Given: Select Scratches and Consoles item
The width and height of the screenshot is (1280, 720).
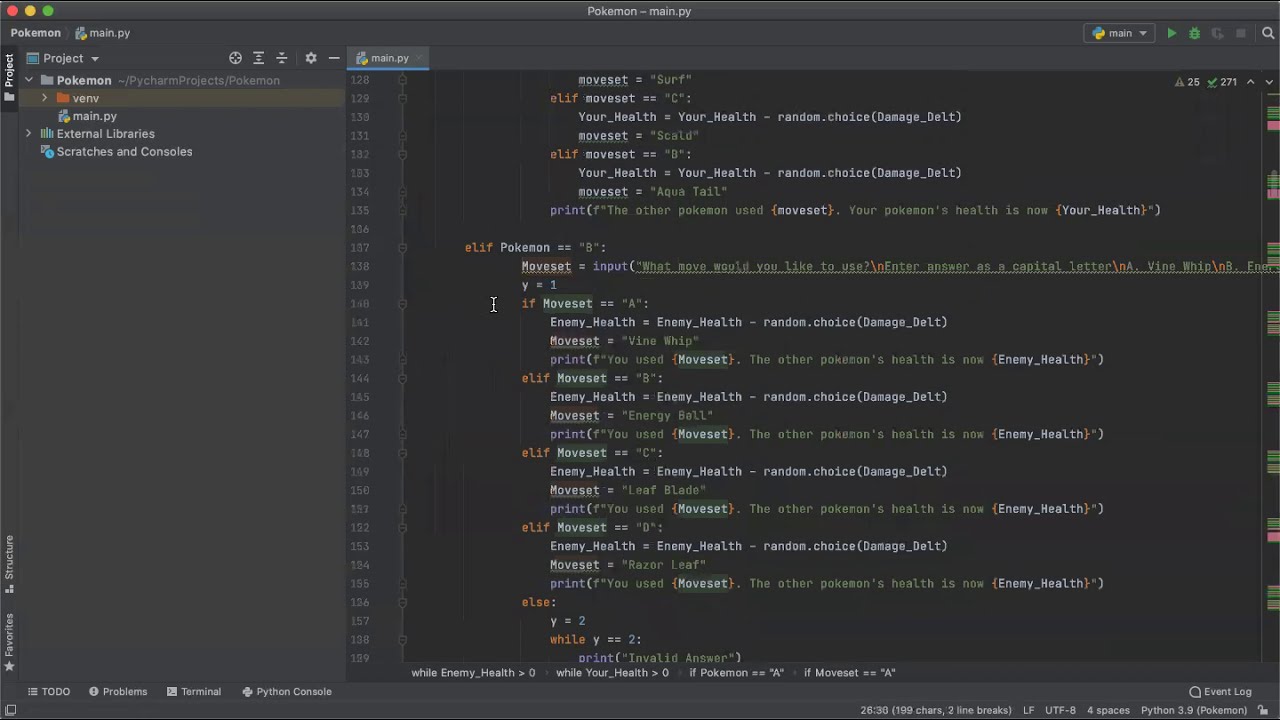Looking at the screenshot, I should [124, 152].
